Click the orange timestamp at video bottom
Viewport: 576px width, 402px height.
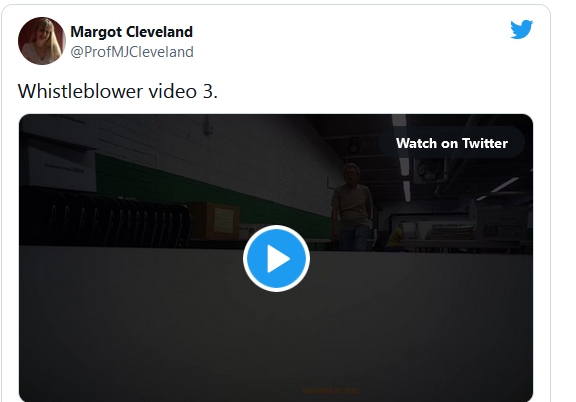[330, 391]
